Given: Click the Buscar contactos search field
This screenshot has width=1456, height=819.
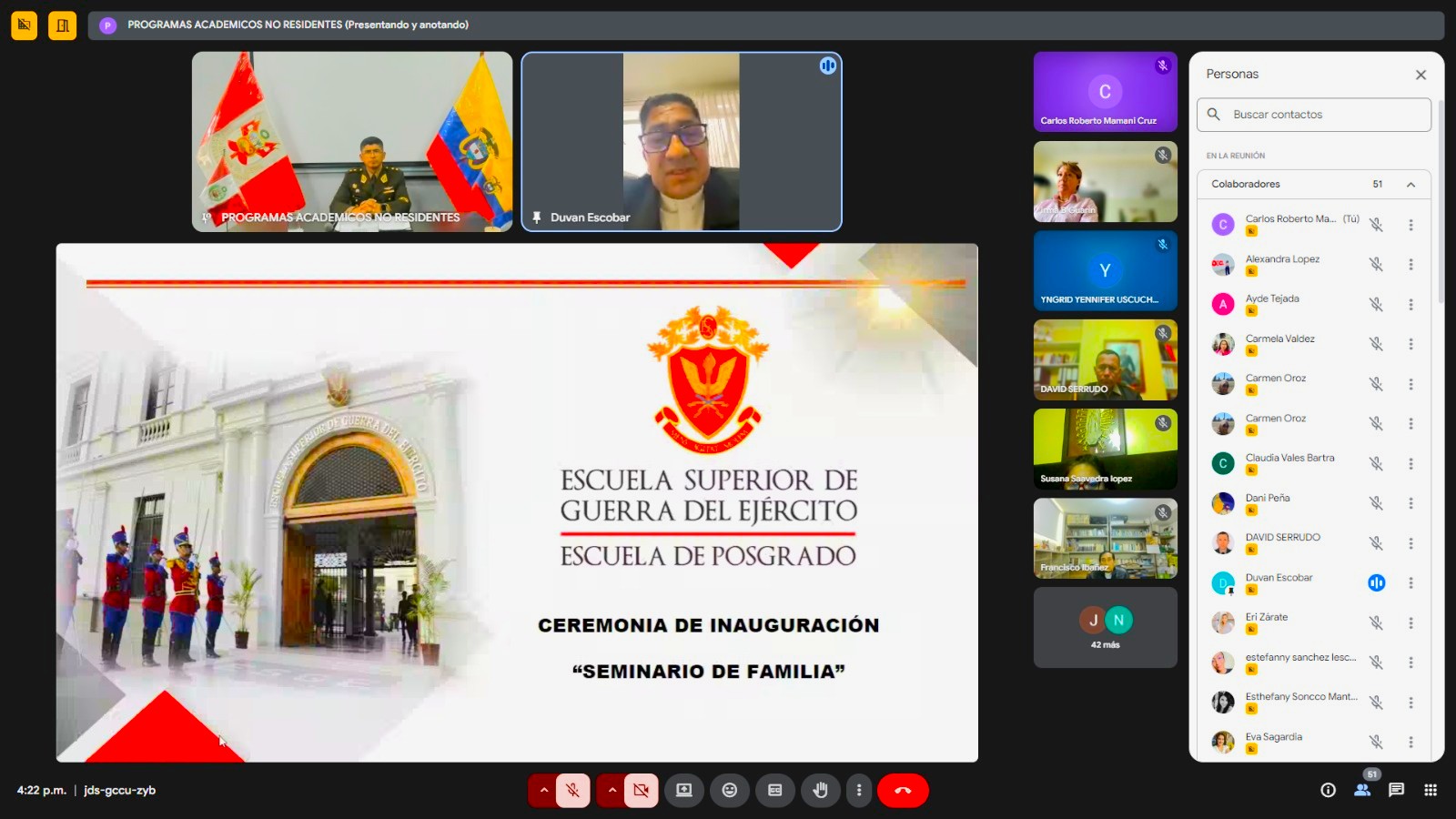Looking at the screenshot, I should tap(1314, 115).
